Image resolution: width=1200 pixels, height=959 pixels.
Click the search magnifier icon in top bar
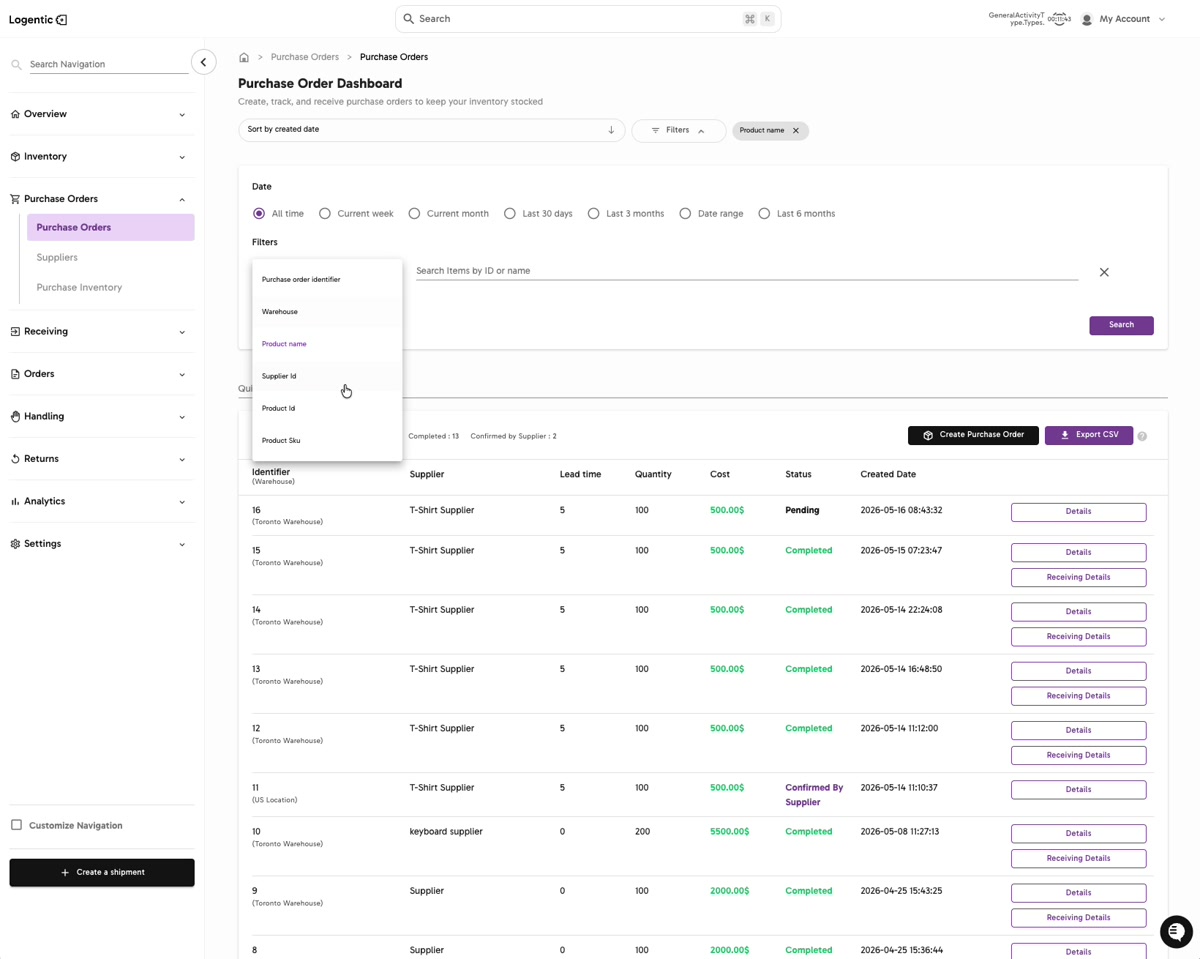[x=408, y=19]
